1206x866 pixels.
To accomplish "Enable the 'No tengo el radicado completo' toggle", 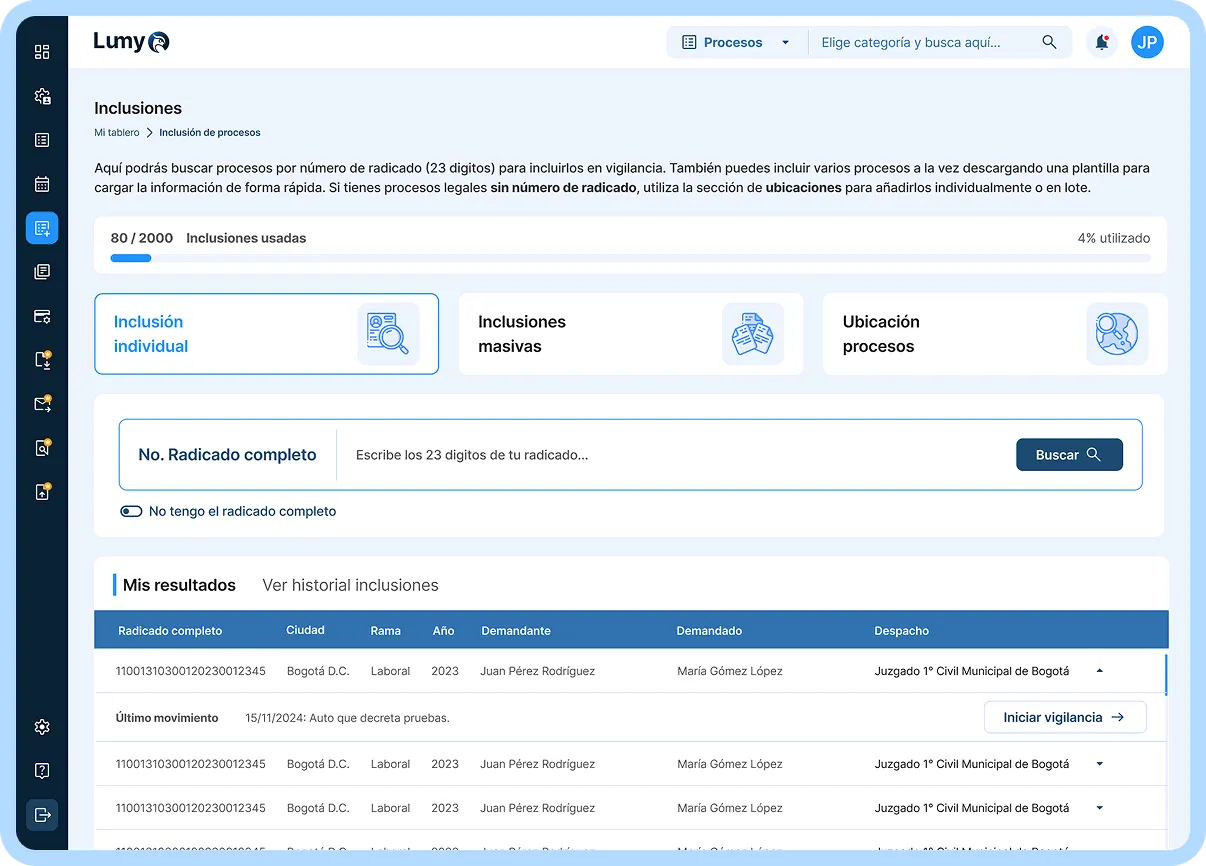I will [x=131, y=511].
